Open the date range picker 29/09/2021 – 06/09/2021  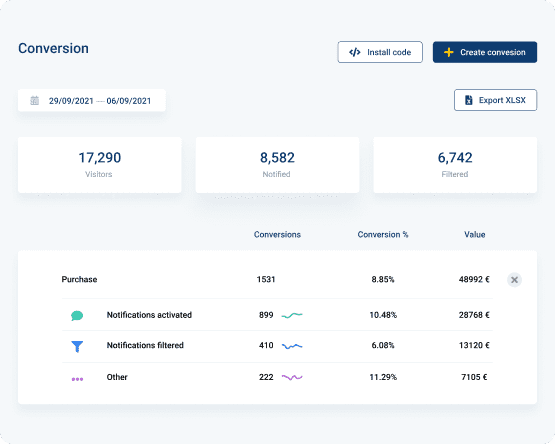tap(92, 101)
